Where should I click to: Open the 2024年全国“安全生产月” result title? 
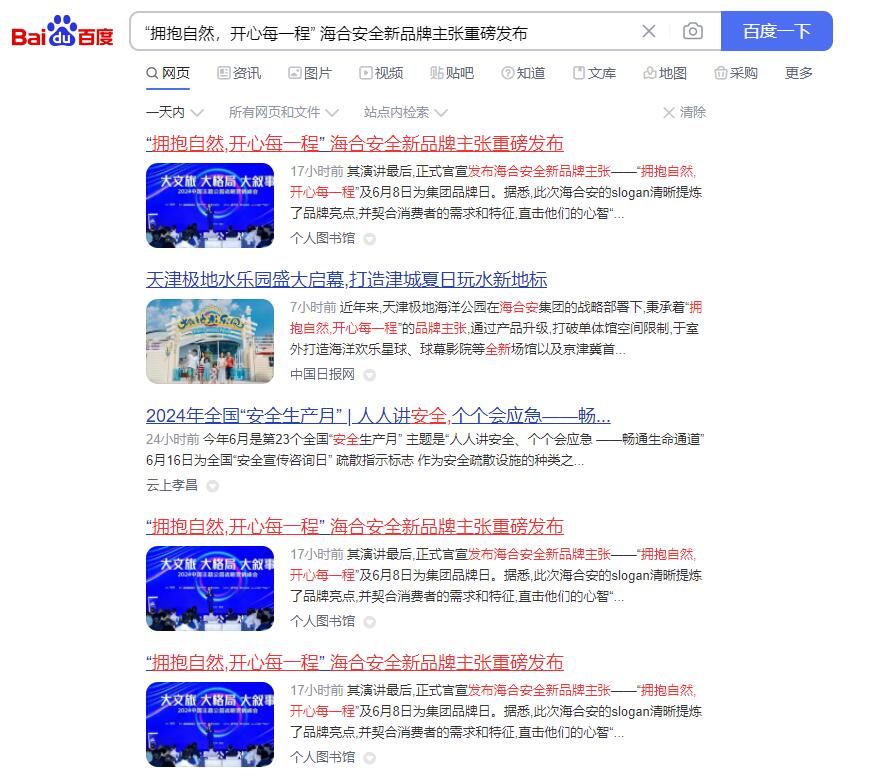[378, 415]
